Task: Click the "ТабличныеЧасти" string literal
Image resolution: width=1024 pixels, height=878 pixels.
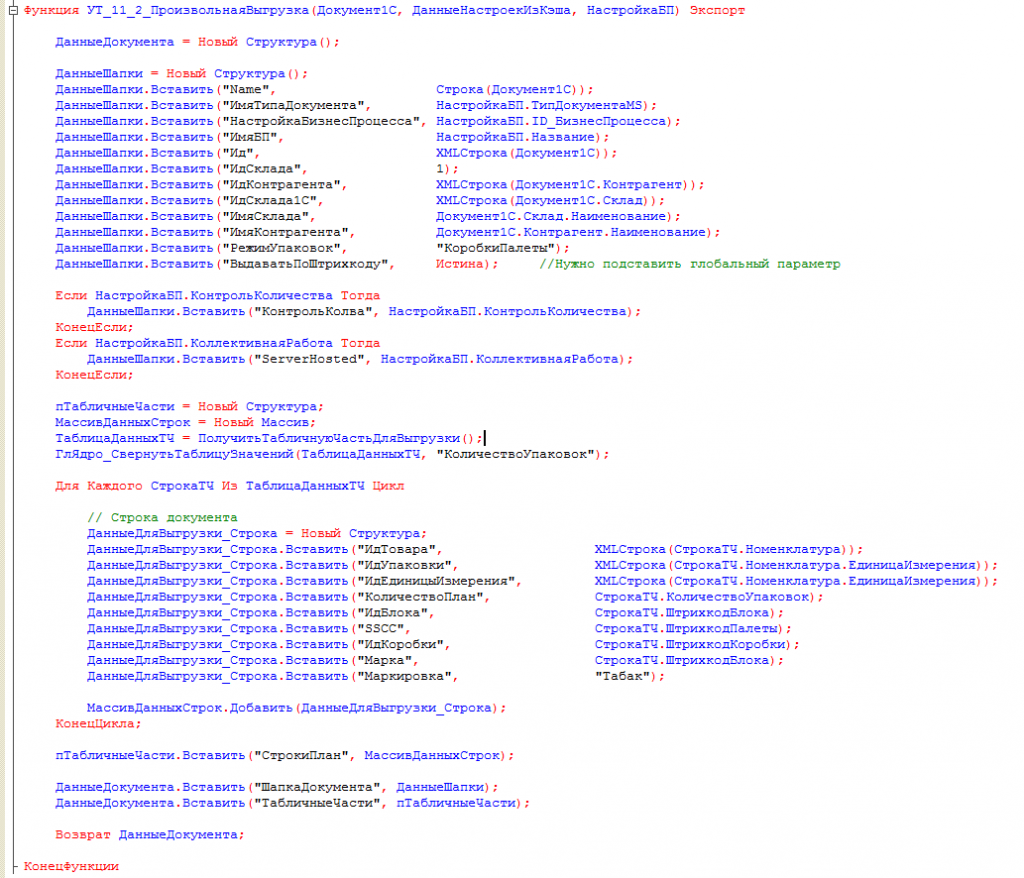Action: [317, 804]
